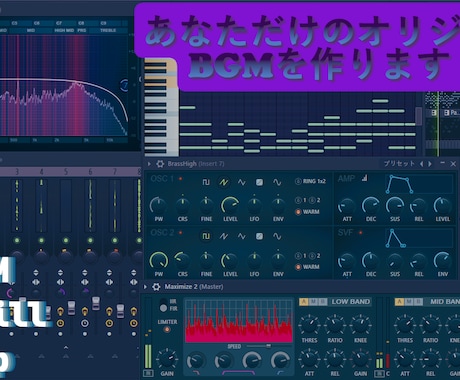The height and width of the screenshot is (380, 460).
Task: Select LOW BAND mode A
Action: (303, 302)
